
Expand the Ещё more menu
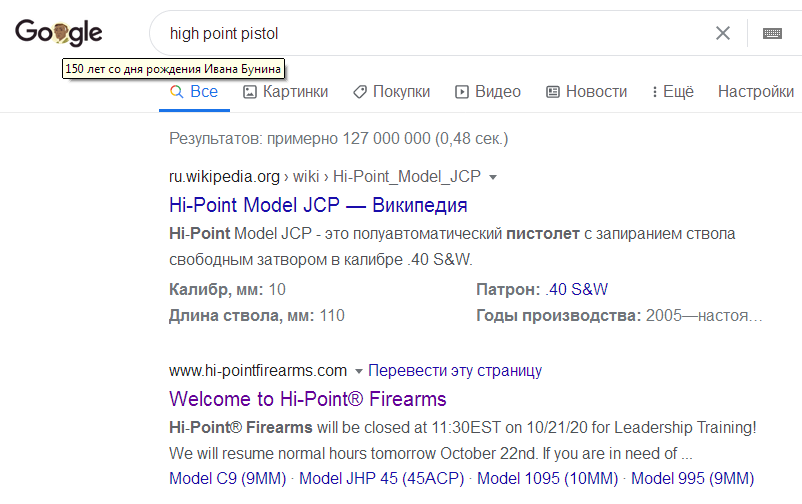[673, 92]
